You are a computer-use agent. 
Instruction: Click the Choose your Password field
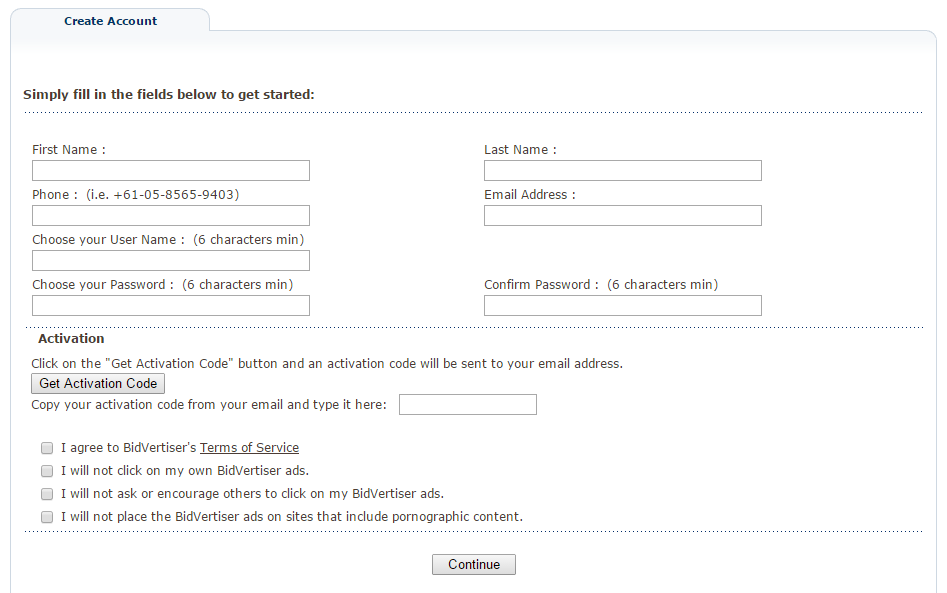[x=171, y=306]
